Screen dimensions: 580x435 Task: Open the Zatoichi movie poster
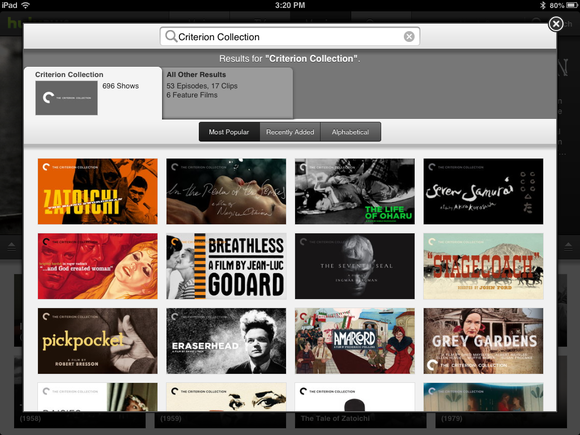(98, 192)
